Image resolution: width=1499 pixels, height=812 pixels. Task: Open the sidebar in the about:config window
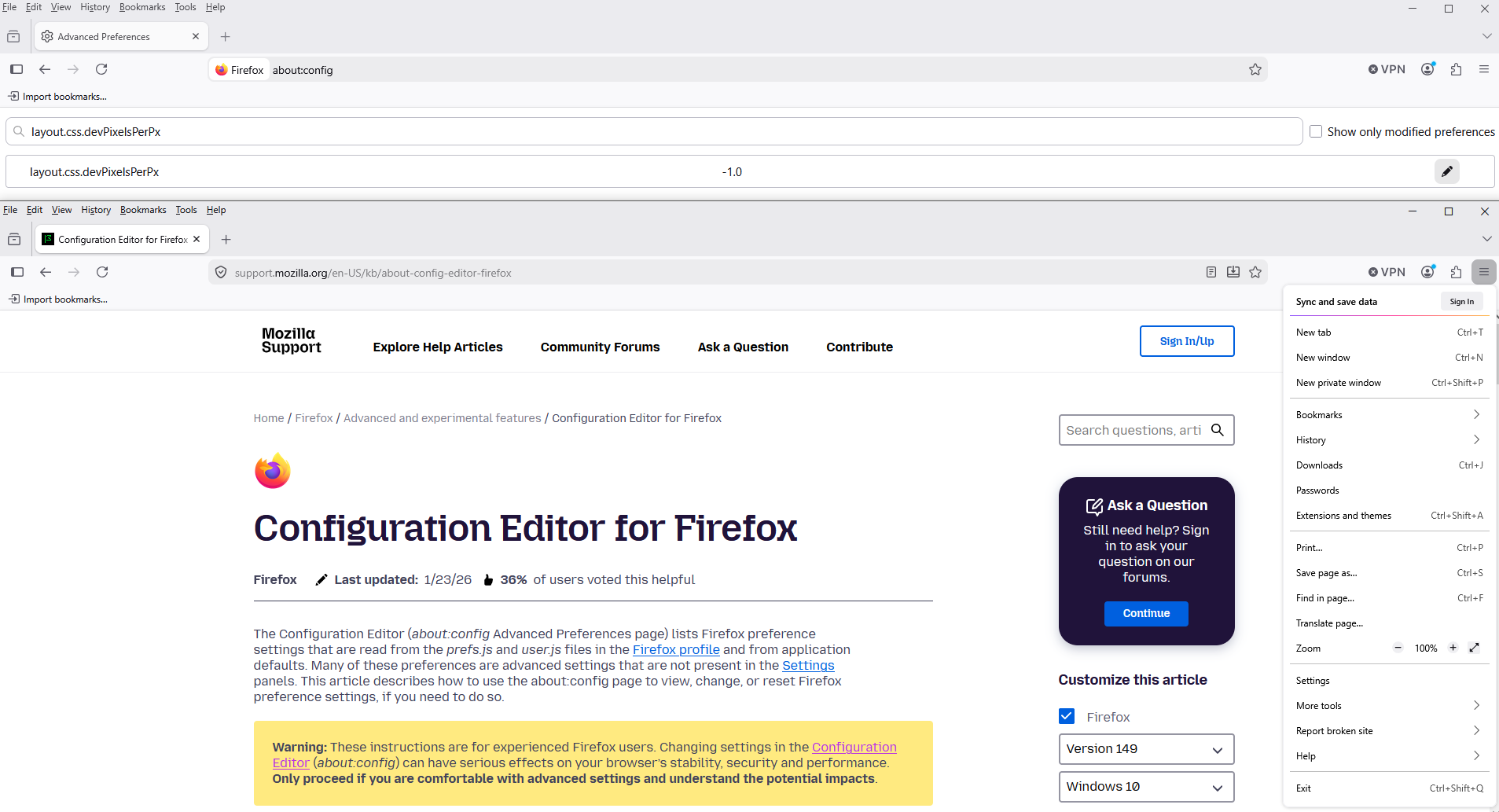click(17, 69)
